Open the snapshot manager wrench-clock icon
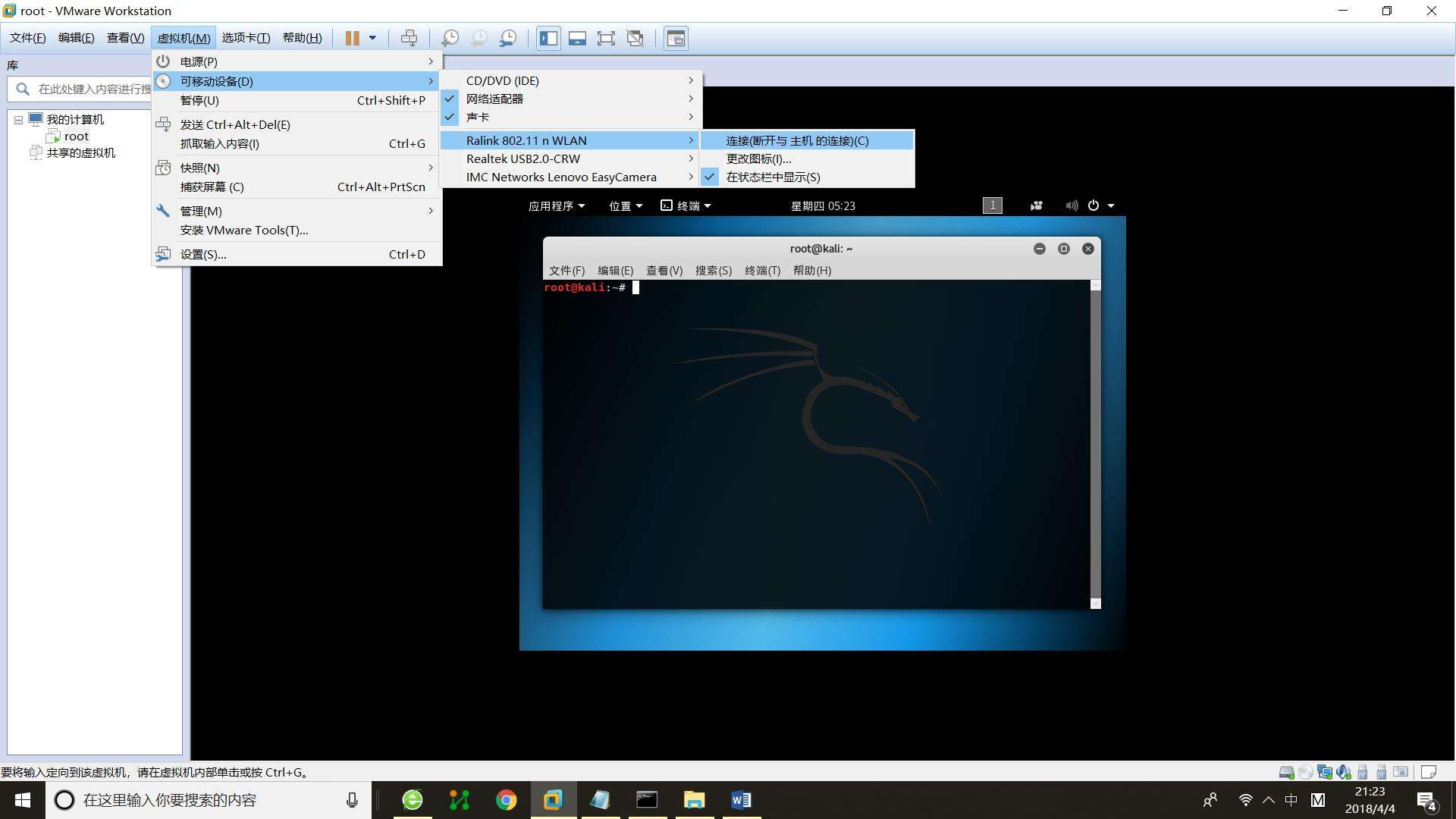1456x819 pixels. [x=508, y=38]
